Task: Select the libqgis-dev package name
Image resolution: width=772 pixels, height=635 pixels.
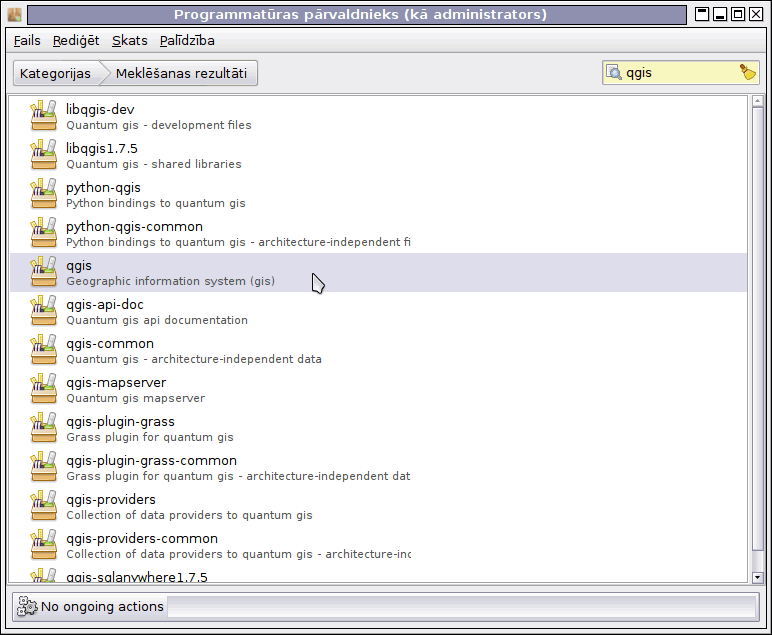Action: 100,109
